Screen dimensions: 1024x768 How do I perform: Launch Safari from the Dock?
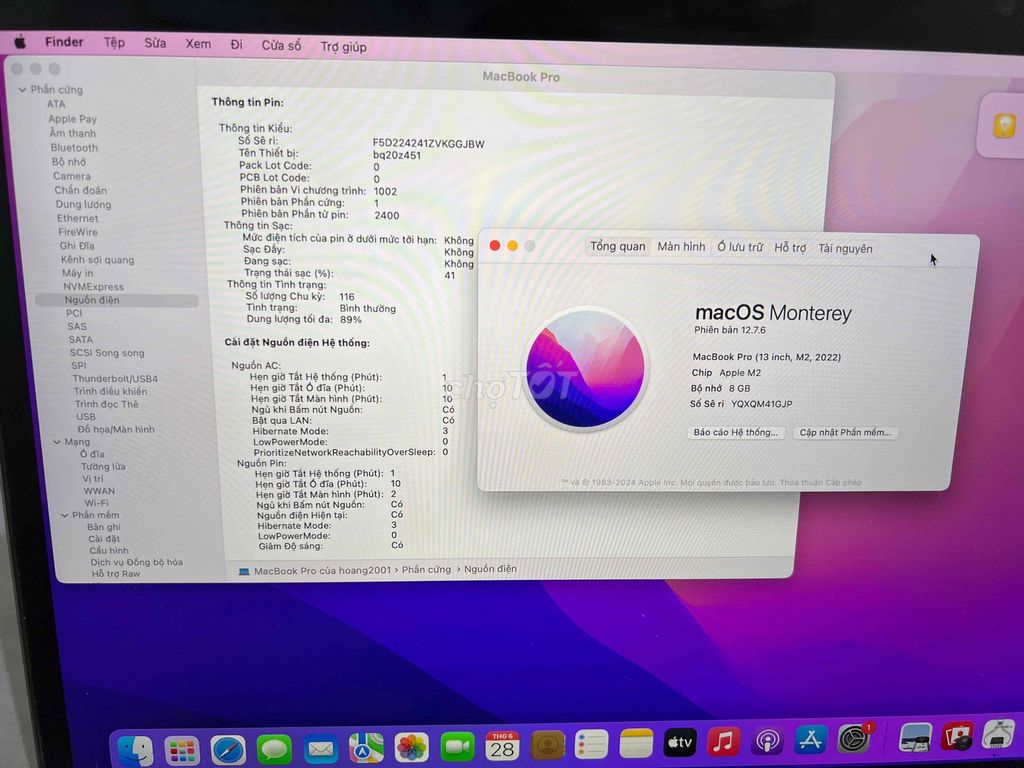click(x=228, y=750)
